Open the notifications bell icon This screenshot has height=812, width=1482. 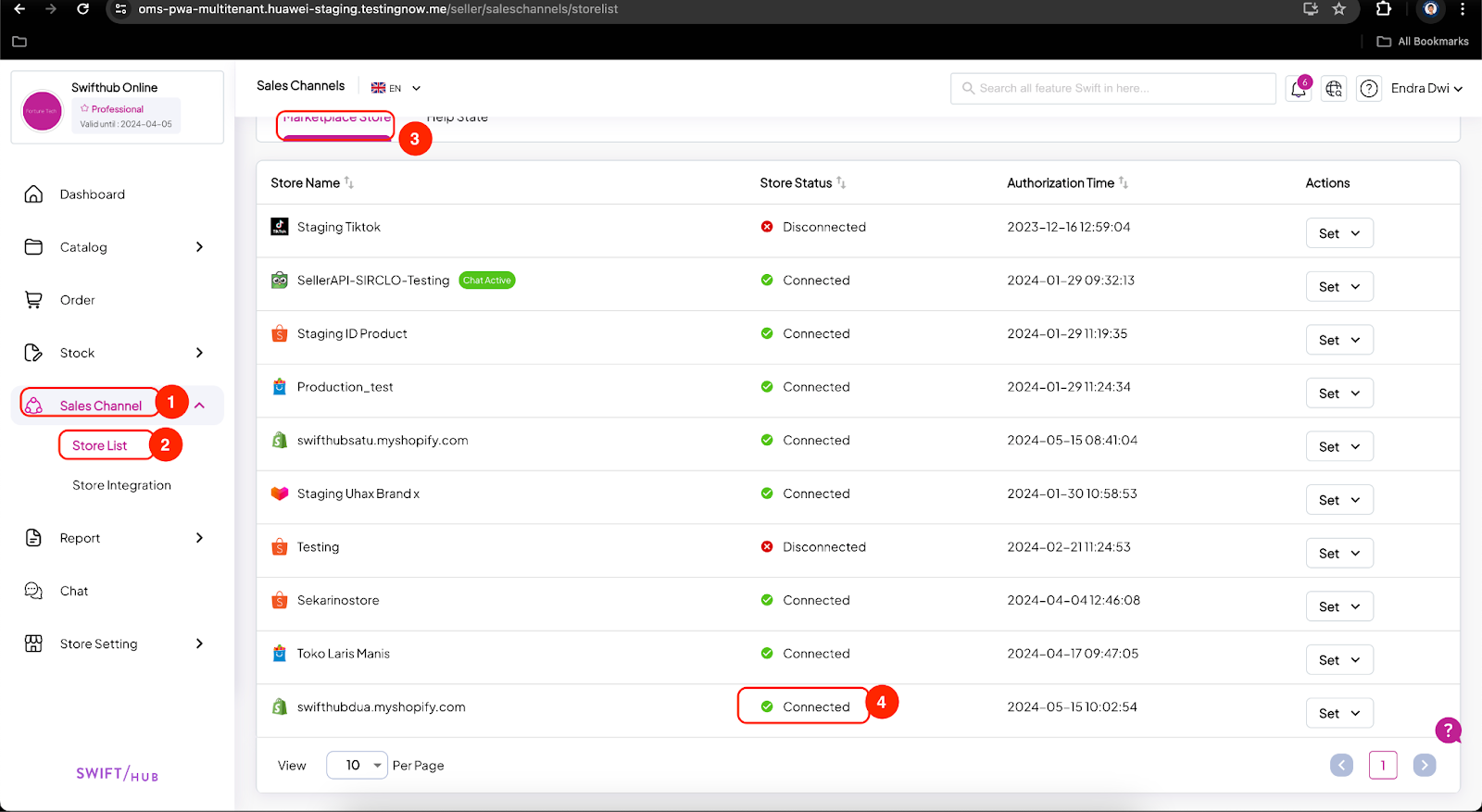[1299, 89]
